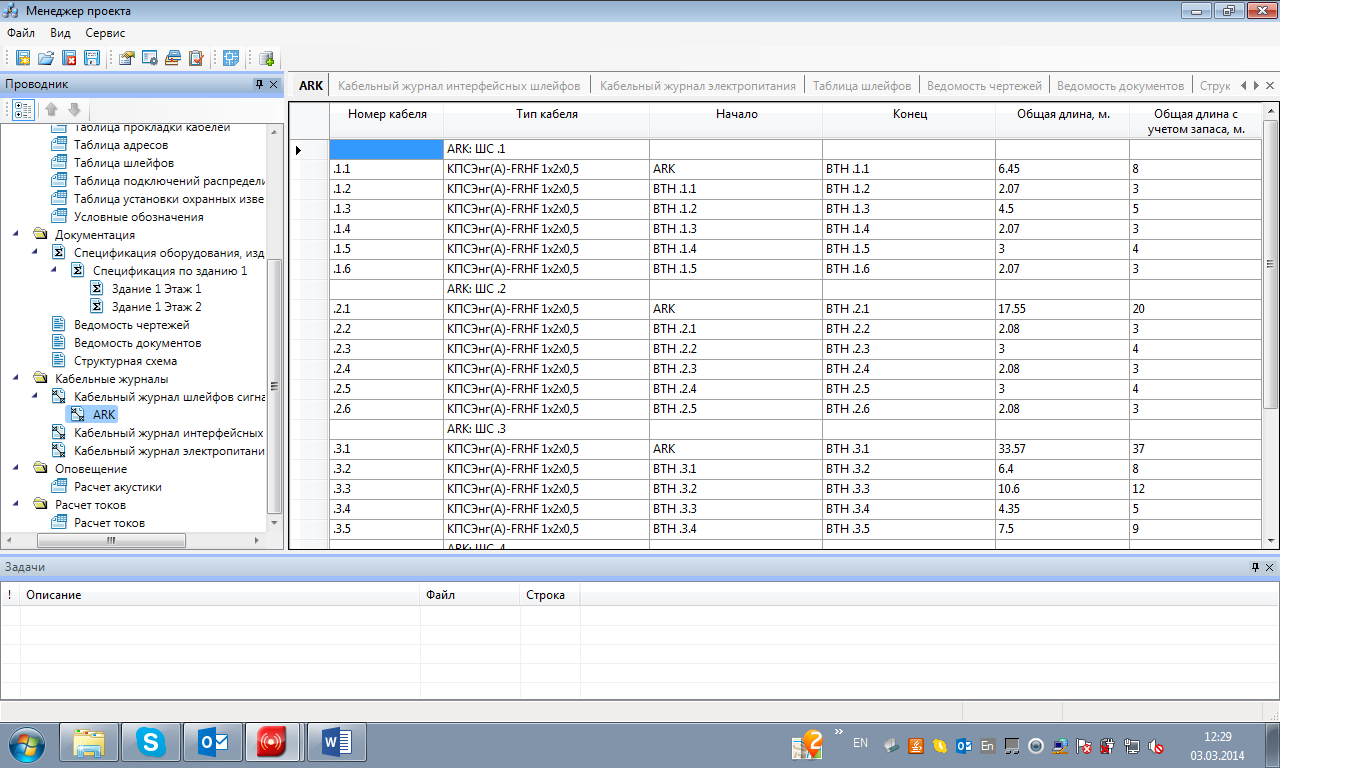
Task: Click the muted volume tray icon
Action: (1157, 746)
